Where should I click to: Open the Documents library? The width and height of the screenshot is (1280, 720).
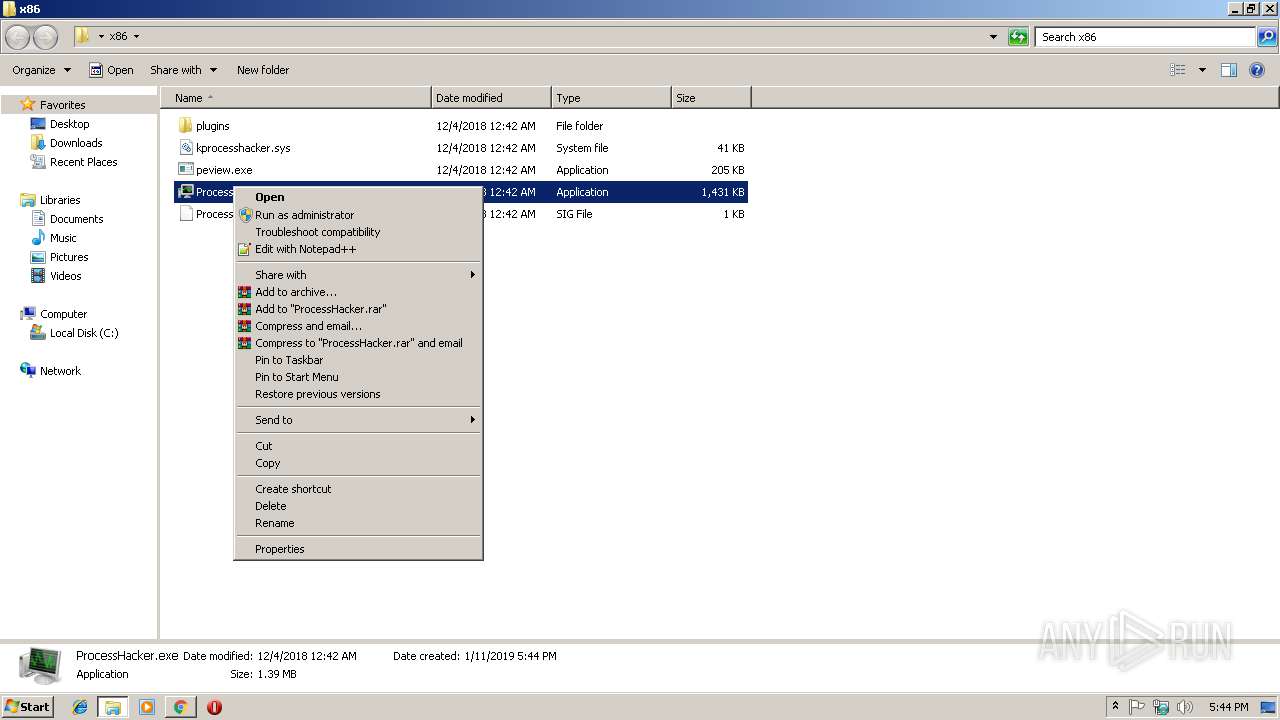click(76, 219)
